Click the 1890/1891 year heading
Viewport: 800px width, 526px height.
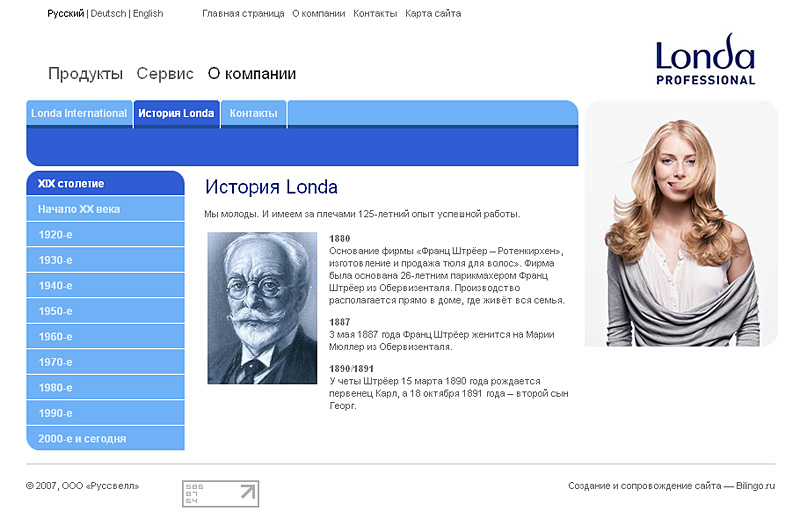(x=351, y=368)
